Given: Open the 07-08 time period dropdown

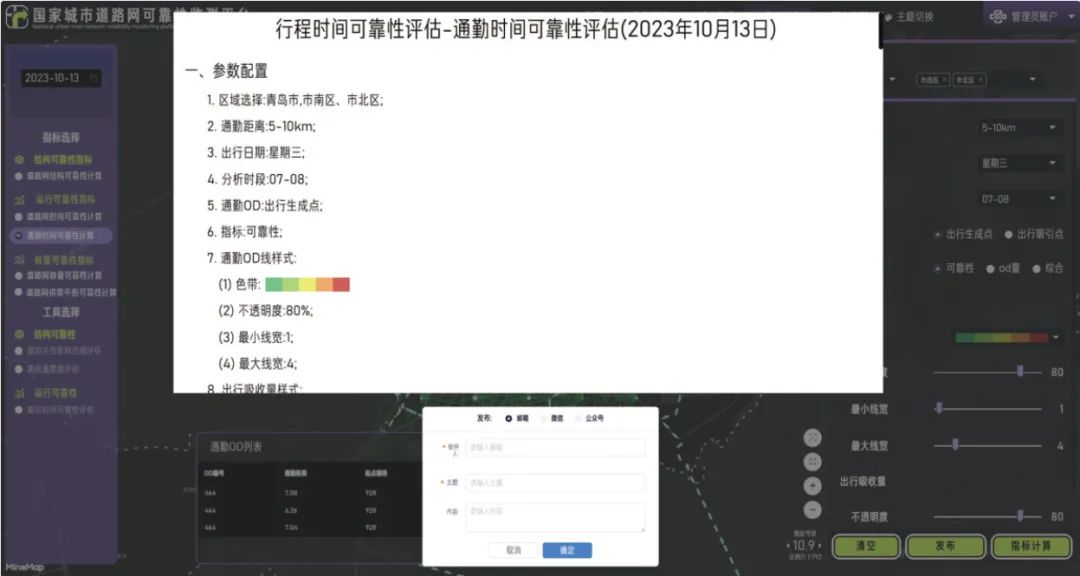Looking at the screenshot, I should (x=1019, y=199).
